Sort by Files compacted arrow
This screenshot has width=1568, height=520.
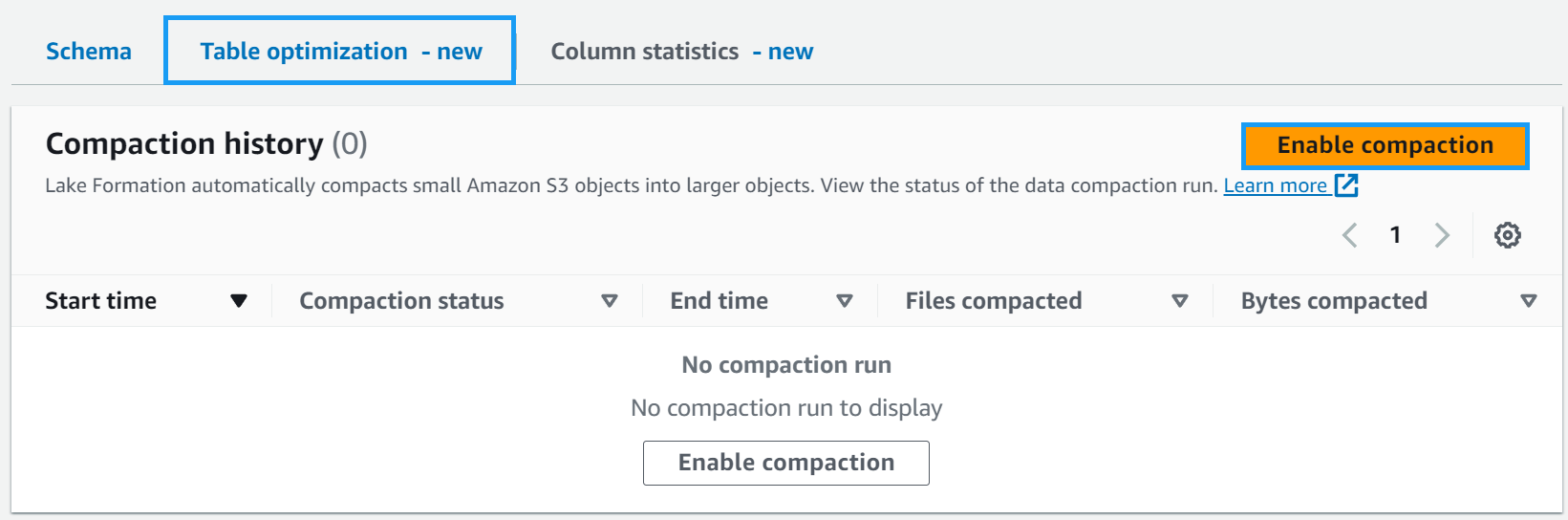coord(1180,301)
